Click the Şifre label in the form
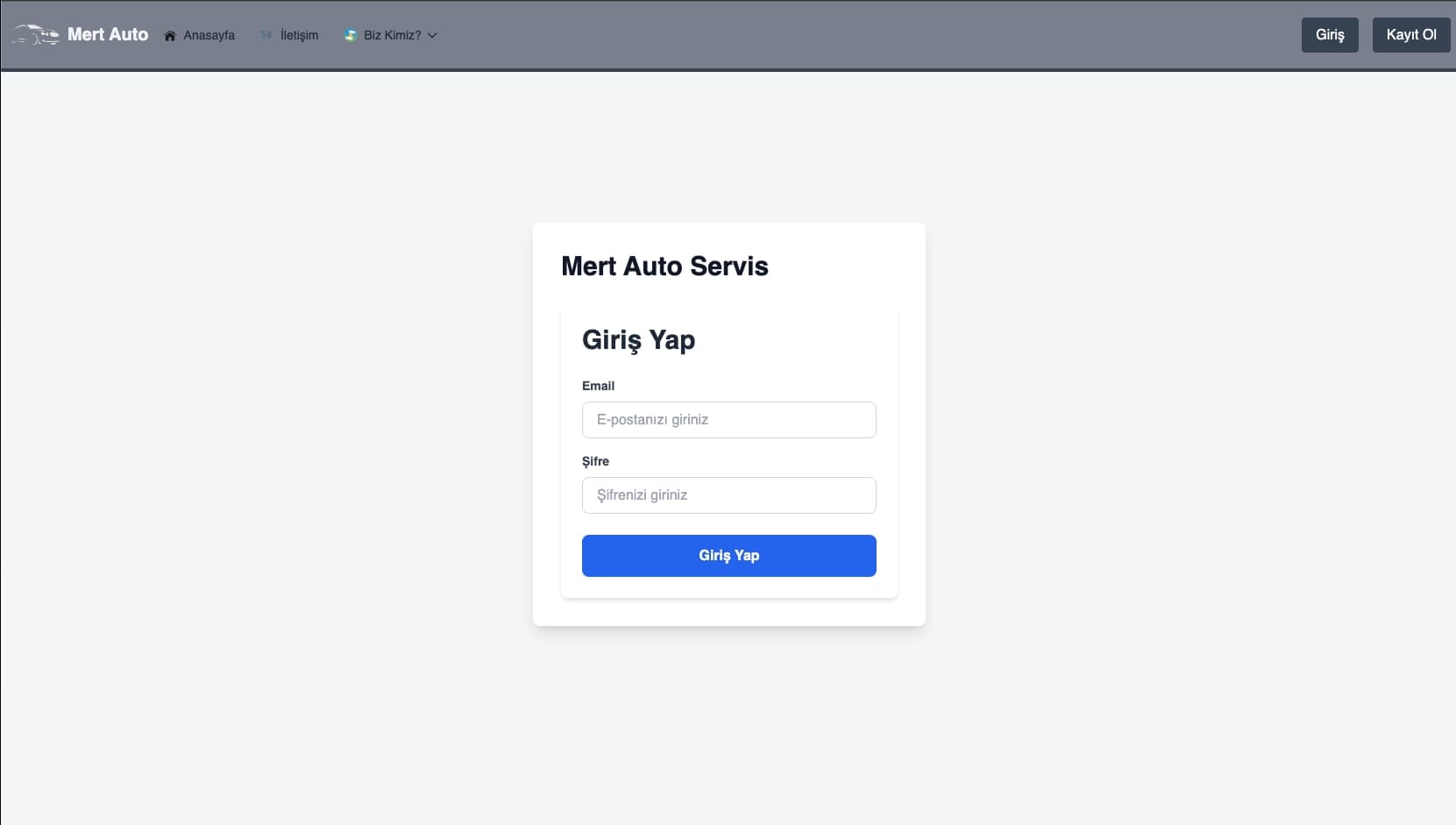The image size is (1456, 825). [596, 461]
